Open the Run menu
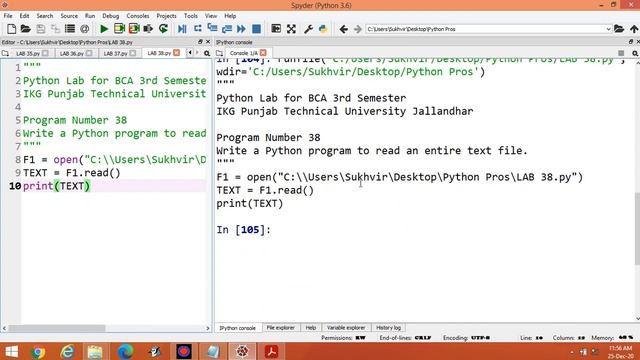 click(90, 16)
